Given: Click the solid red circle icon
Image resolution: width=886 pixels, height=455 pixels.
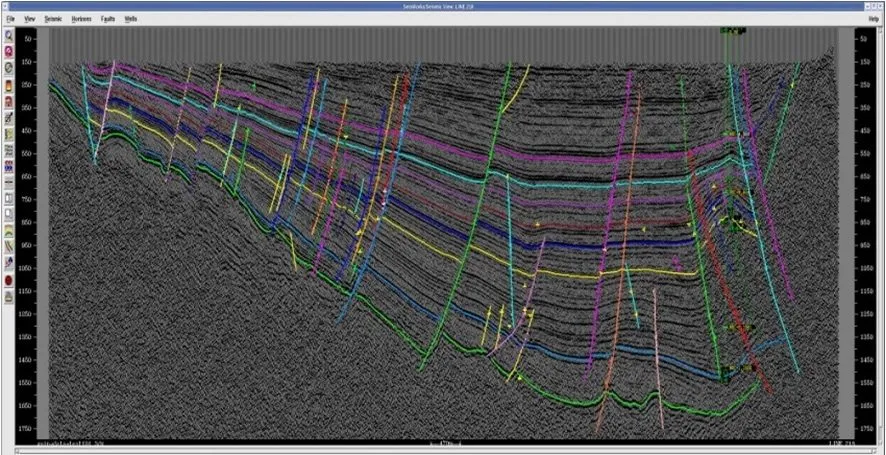Looking at the screenshot, I should click(10, 278).
